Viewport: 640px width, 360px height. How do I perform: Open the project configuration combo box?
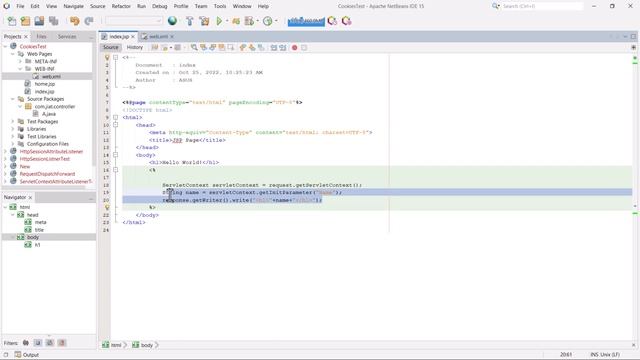point(134,21)
